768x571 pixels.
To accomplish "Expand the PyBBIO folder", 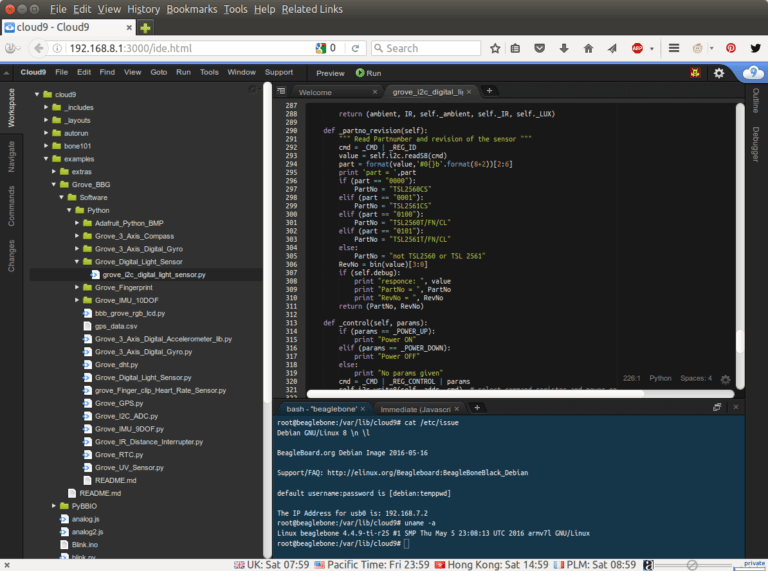I will tap(53, 506).
